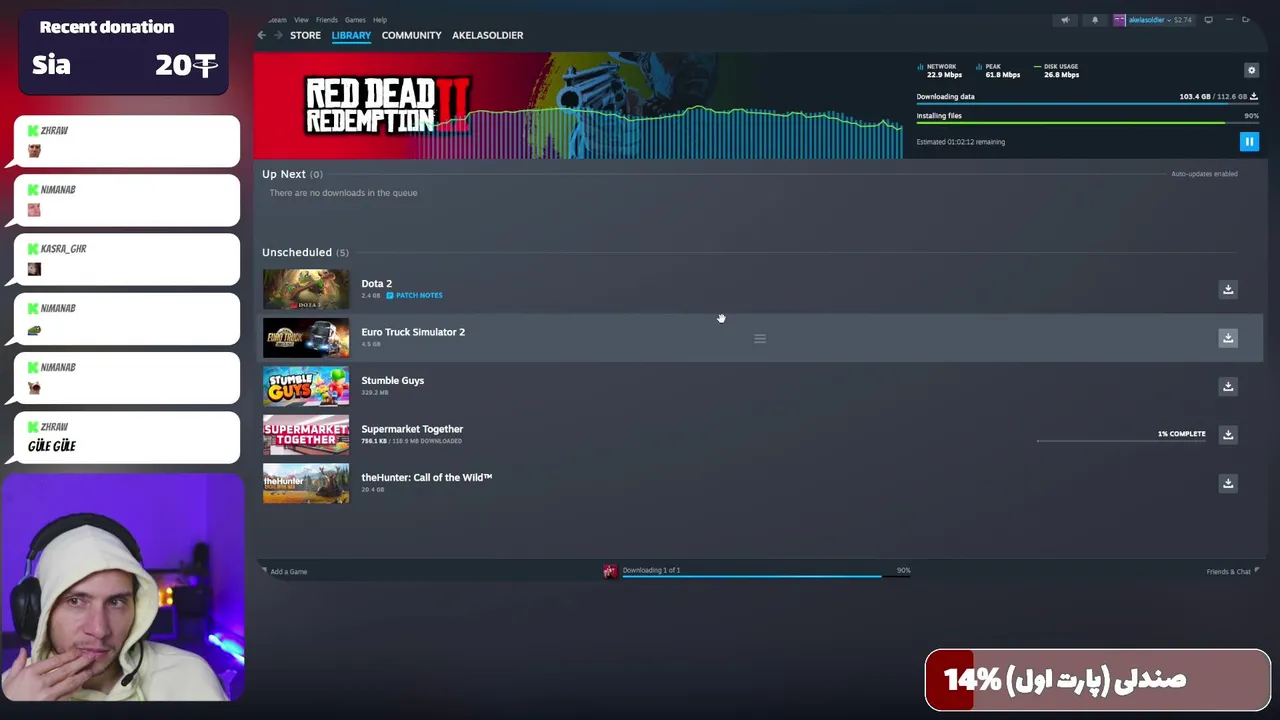Image resolution: width=1280 pixels, height=720 pixels.
Task: Resume Supermarket Together download icon
Action: pyautogui.click(x=1228, y=435)
